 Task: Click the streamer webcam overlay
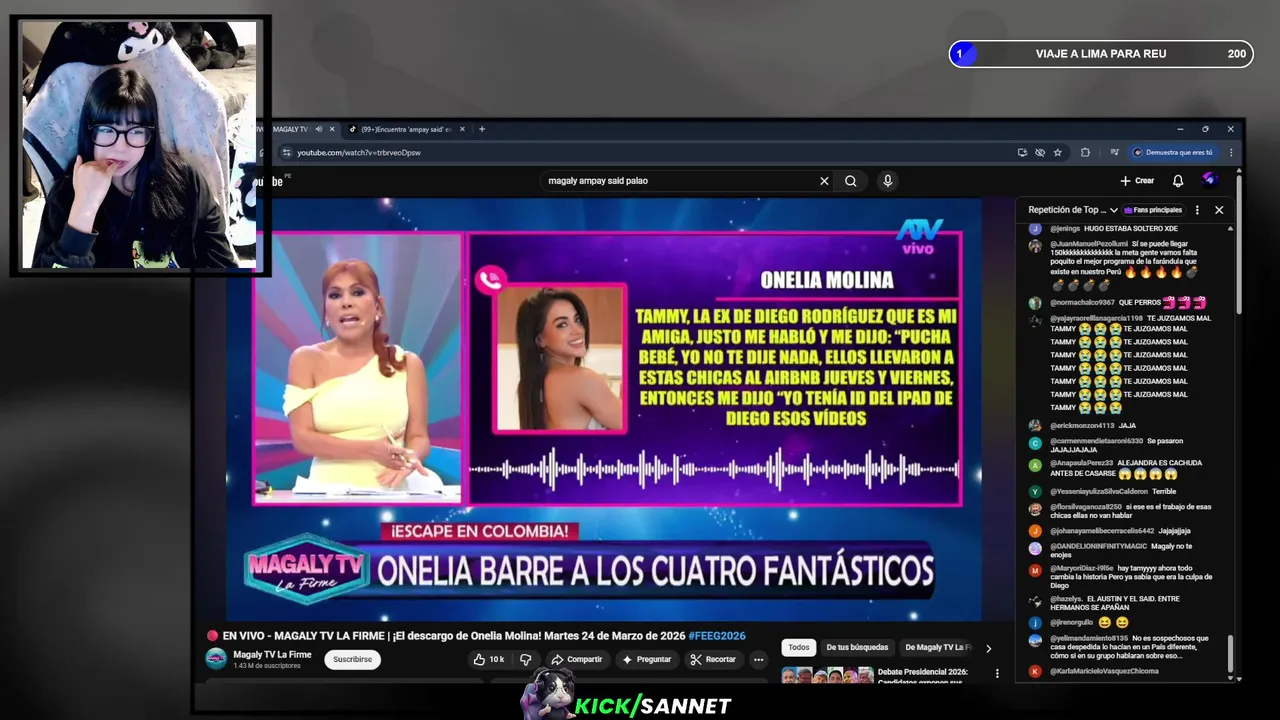coord(139,145)
